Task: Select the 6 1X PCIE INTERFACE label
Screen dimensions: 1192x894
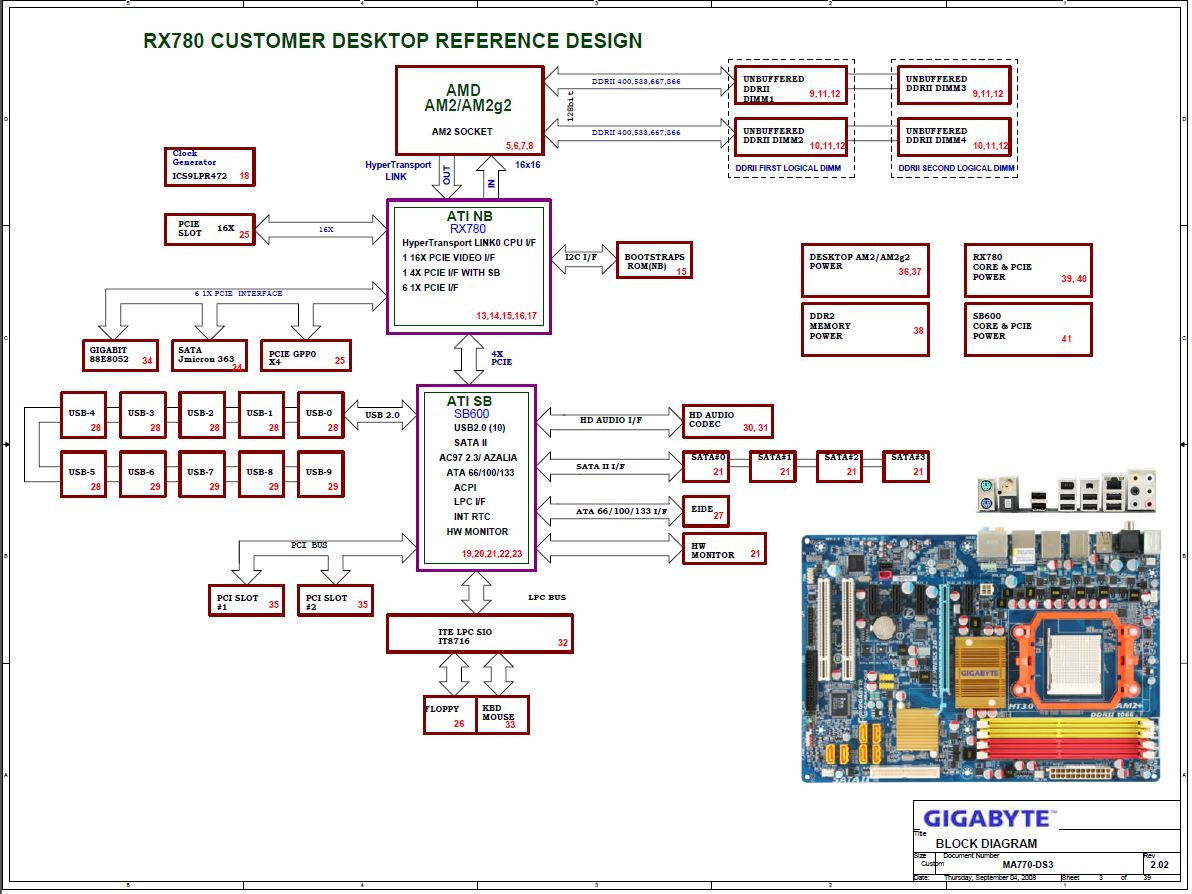Action: (x=238, y=293)
